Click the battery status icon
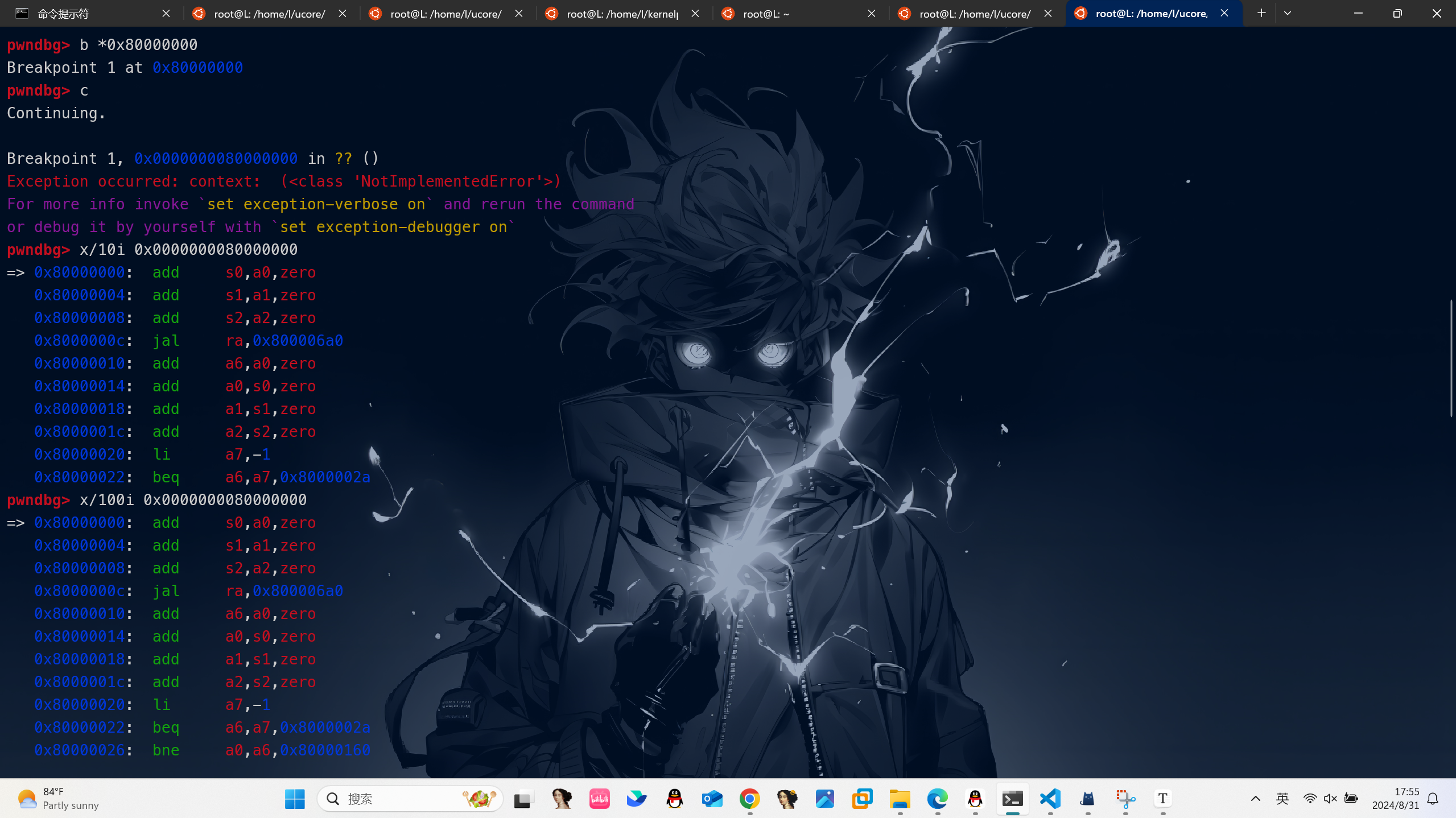The width and height of the screenshot is (1456, 818). pyautogui.click(x=1351, y=799)
